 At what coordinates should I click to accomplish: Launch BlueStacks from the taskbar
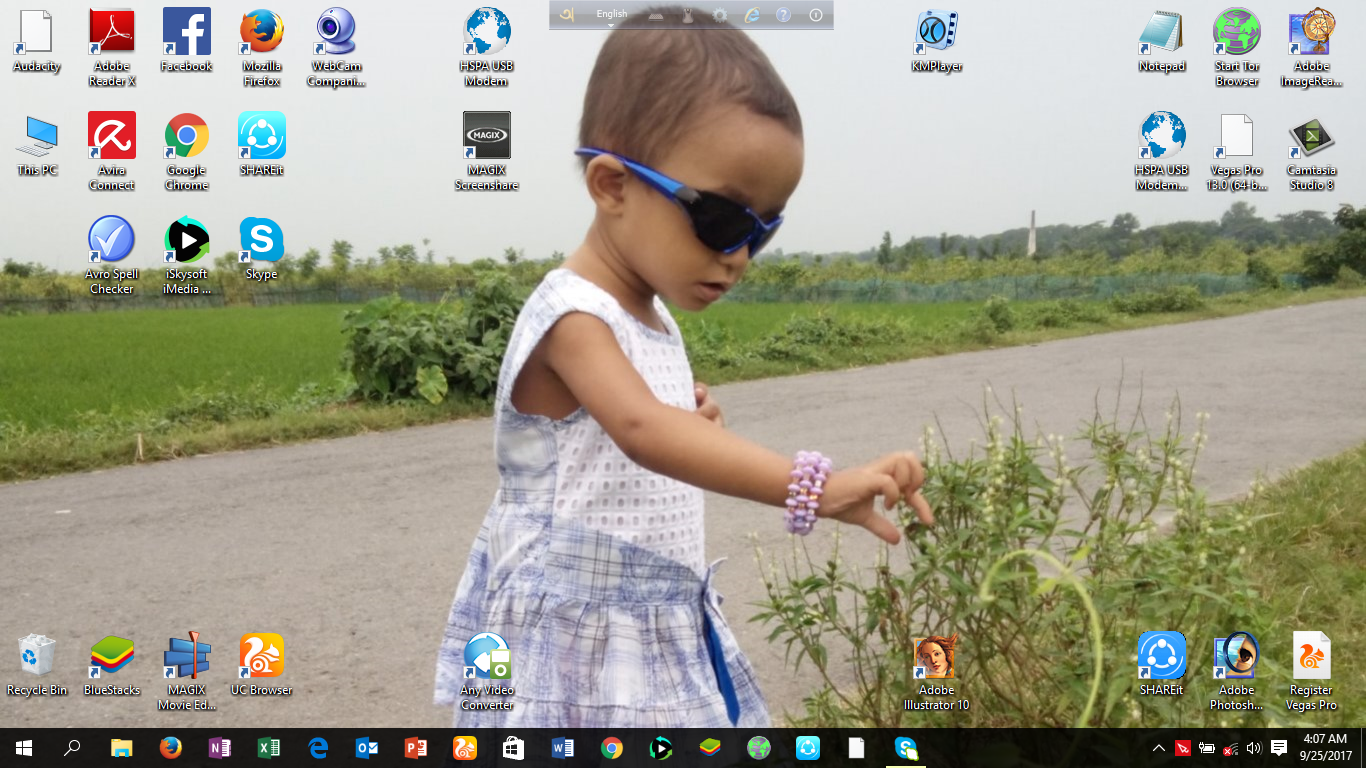point(710,748)
